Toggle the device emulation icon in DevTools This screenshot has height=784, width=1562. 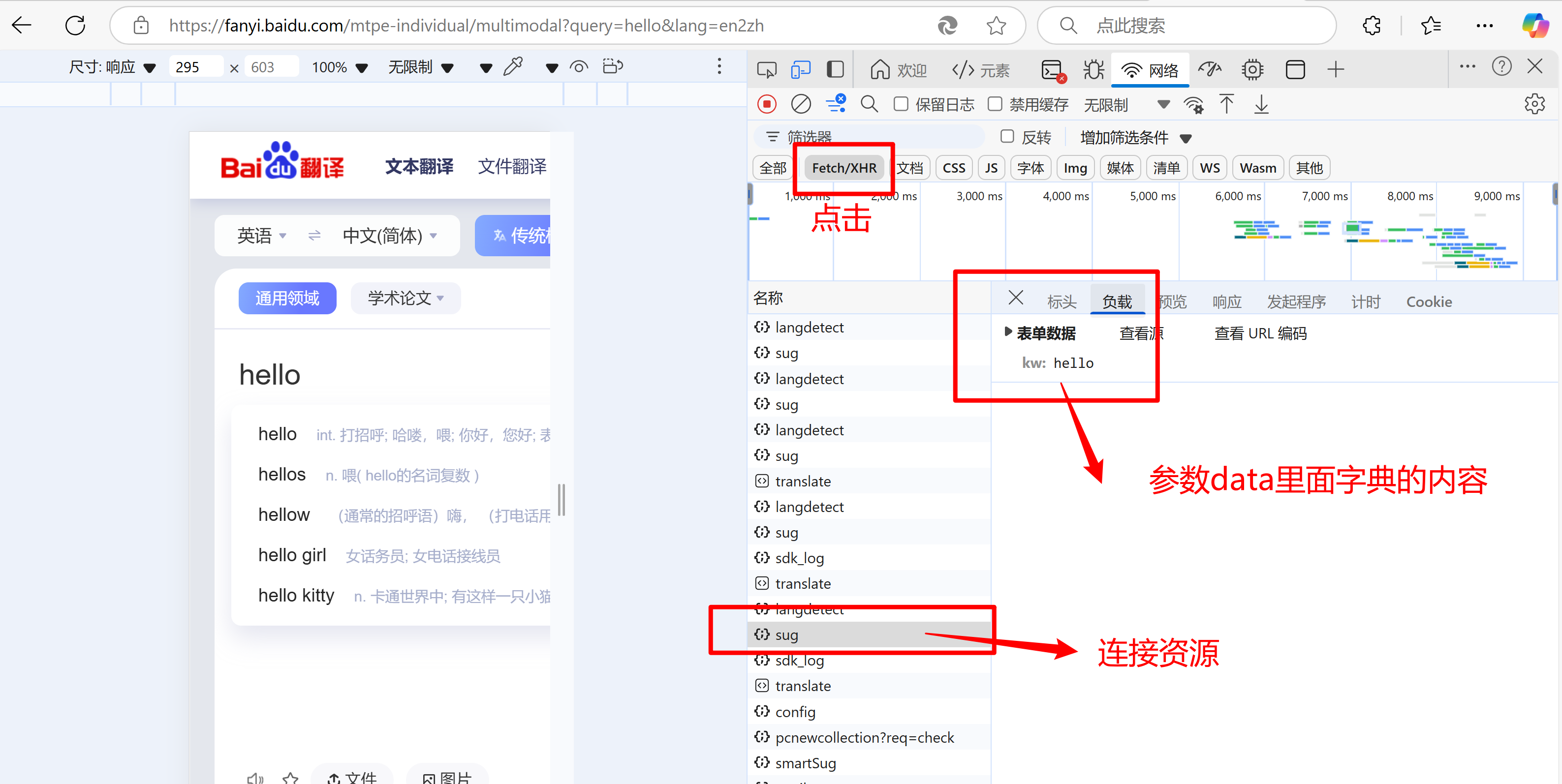click(800, 69)
